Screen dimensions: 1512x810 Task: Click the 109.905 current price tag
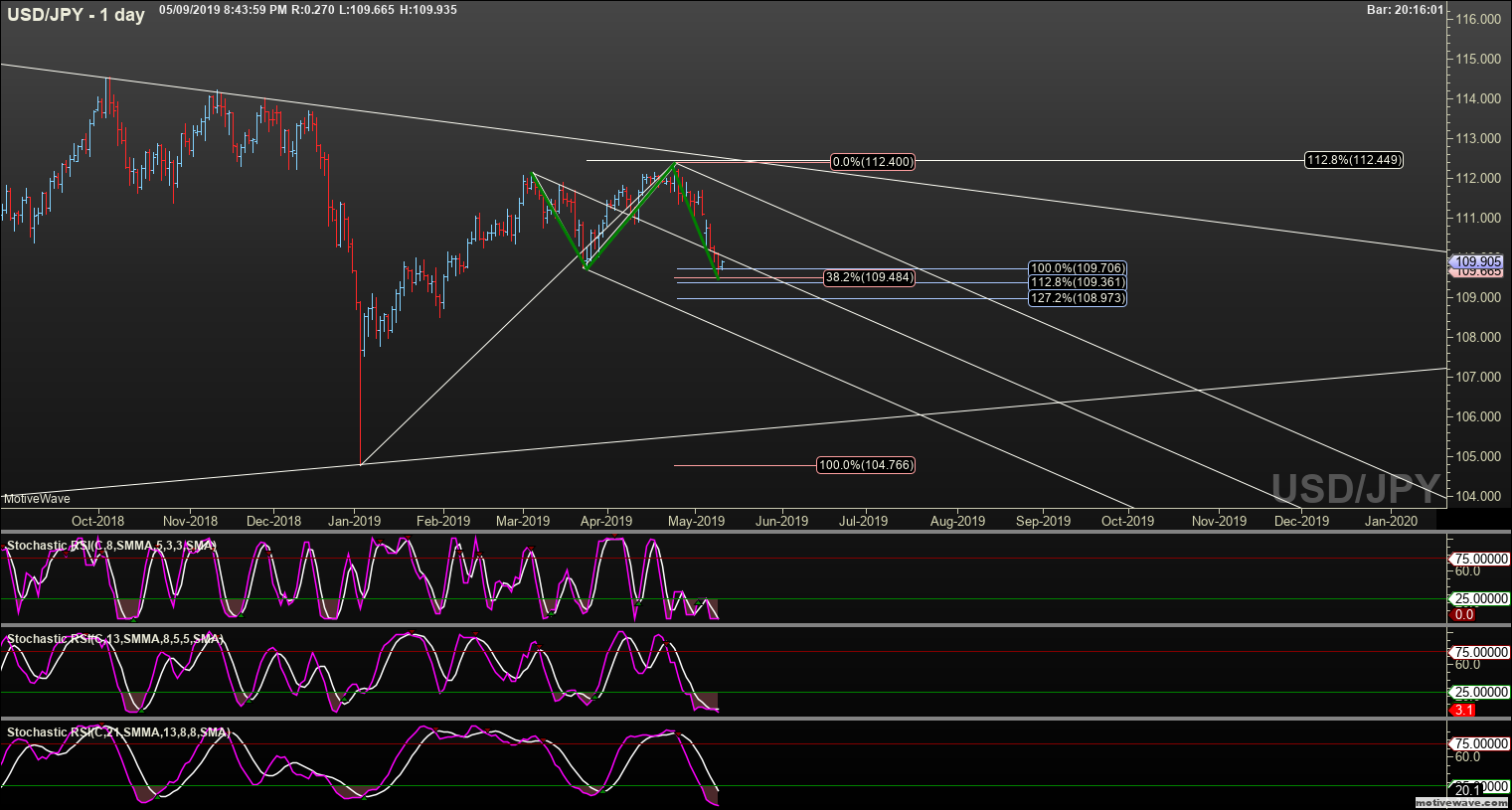click(x=1476, y=261)
